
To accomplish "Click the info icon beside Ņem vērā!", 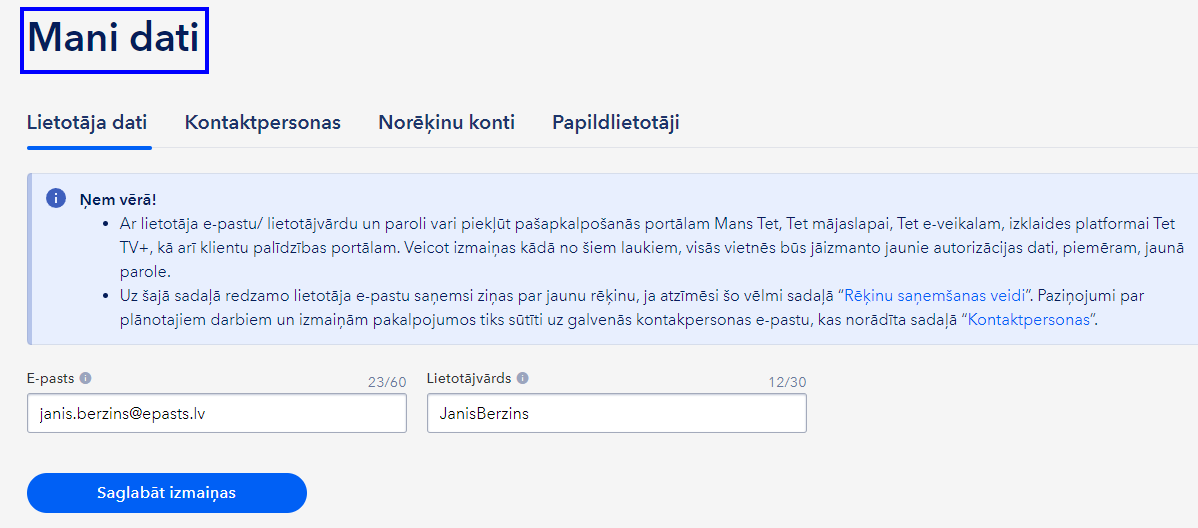I will (56, 199).
